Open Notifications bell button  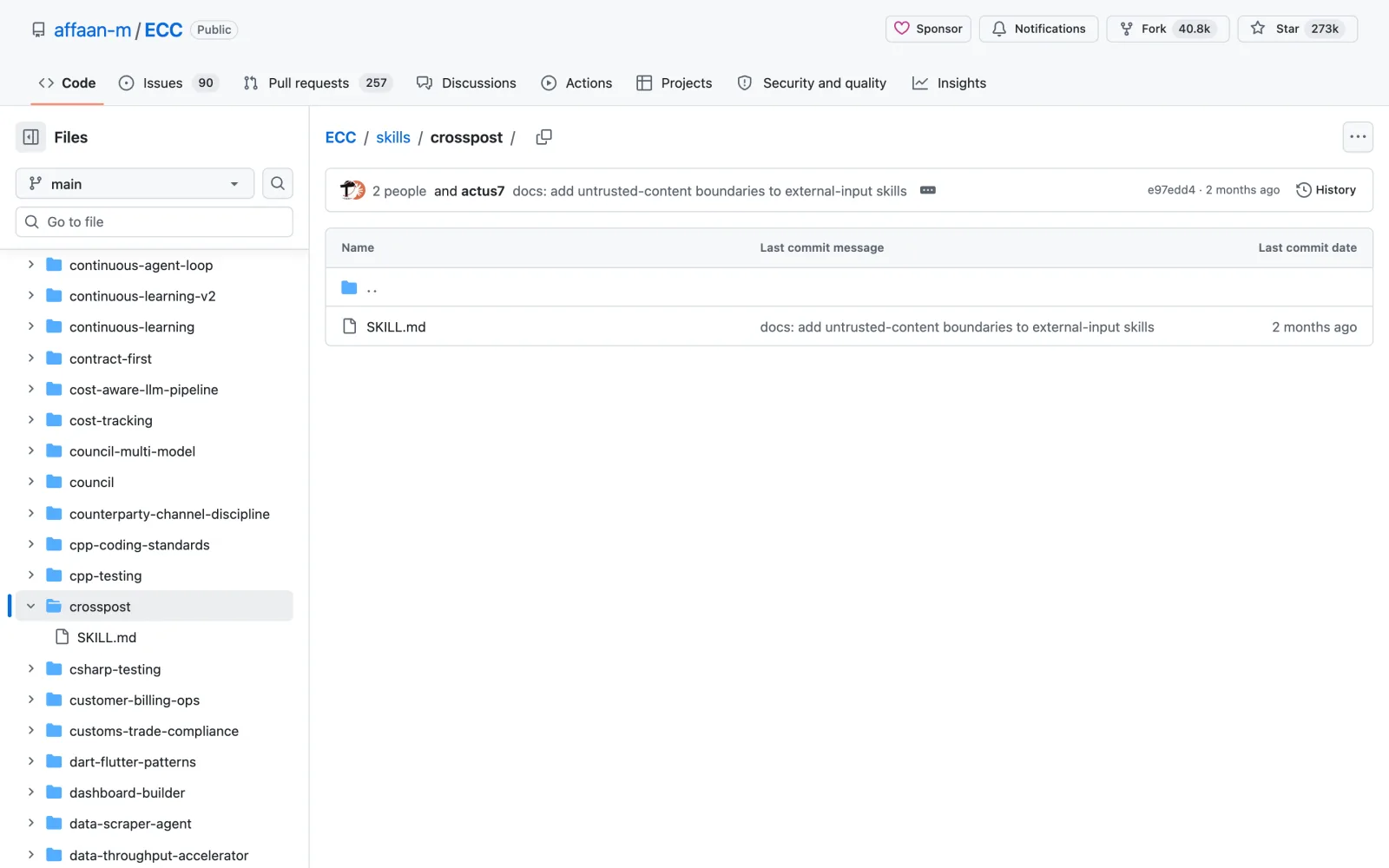coord(1038,29)
